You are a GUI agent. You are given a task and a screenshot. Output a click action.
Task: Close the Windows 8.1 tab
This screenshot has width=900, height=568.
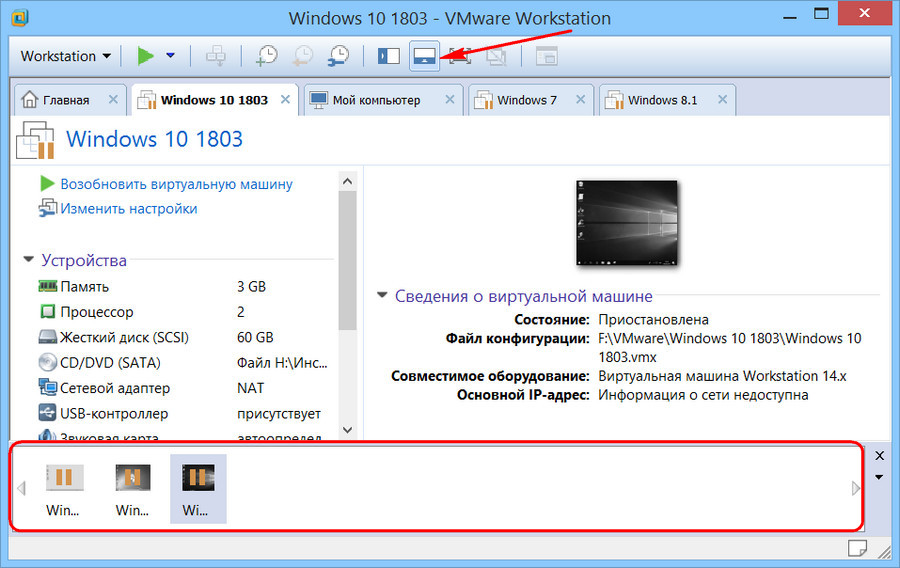[722, 100]
